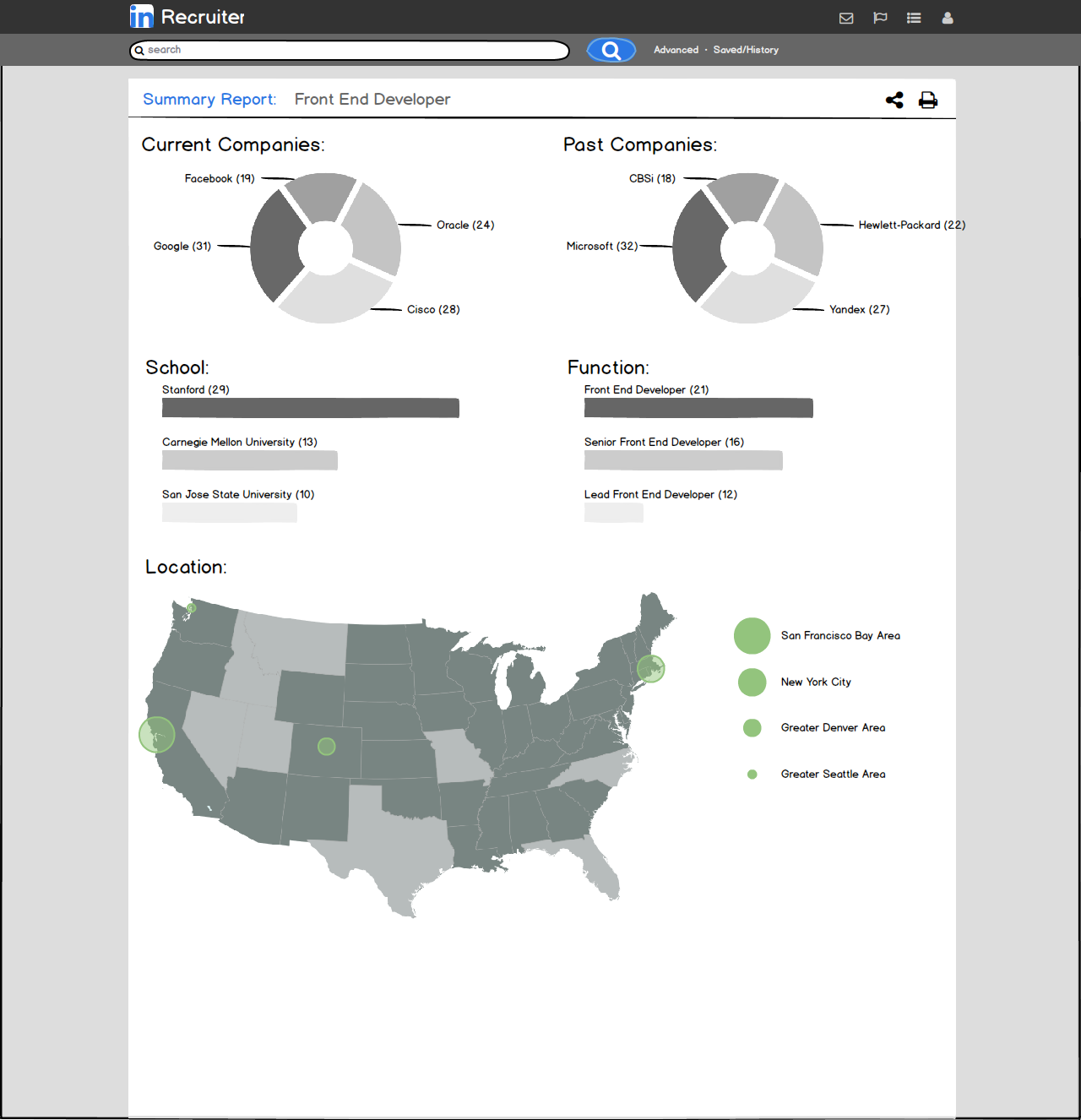Click the "Microsoft (32)" chart label

point(602,247)
